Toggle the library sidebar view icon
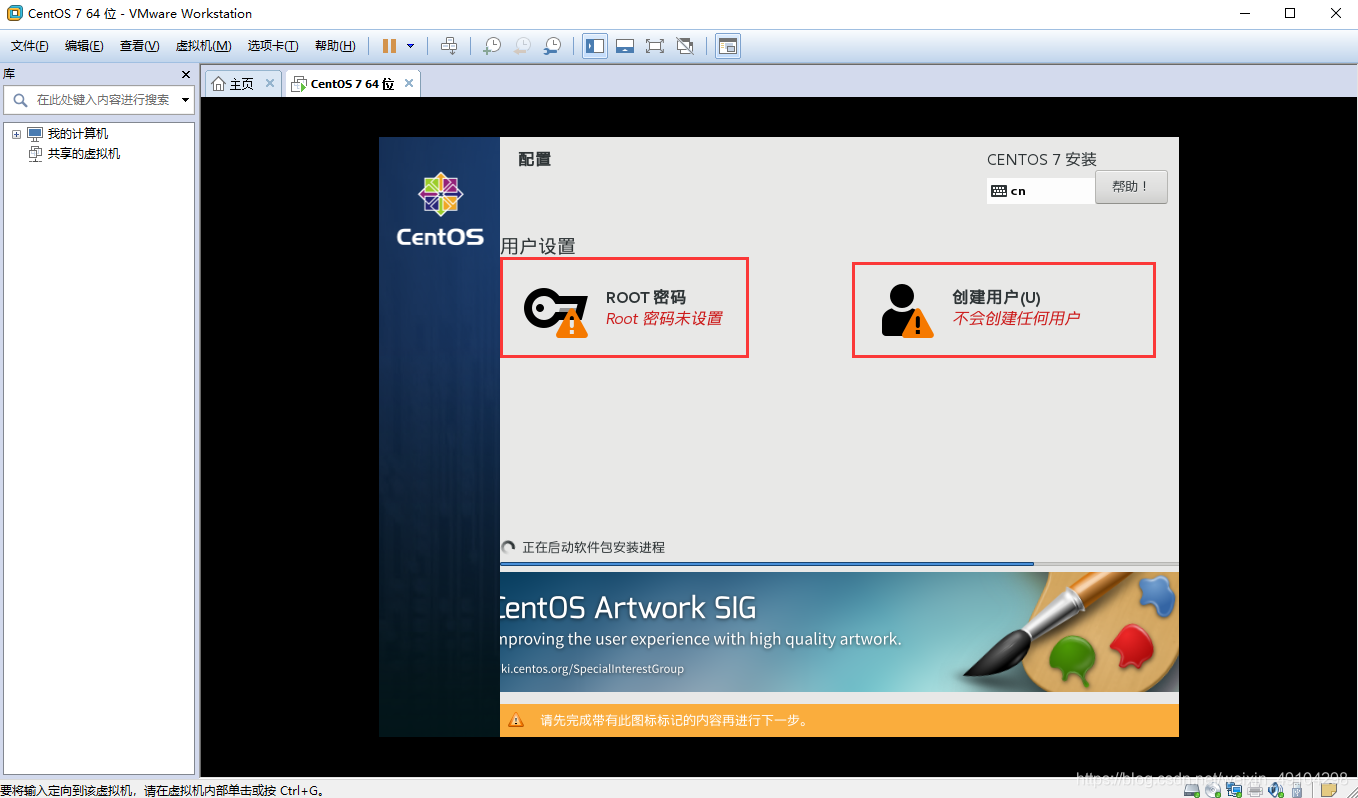Image resolution: width=1358 pixels, height=798 pixels. 595,46
